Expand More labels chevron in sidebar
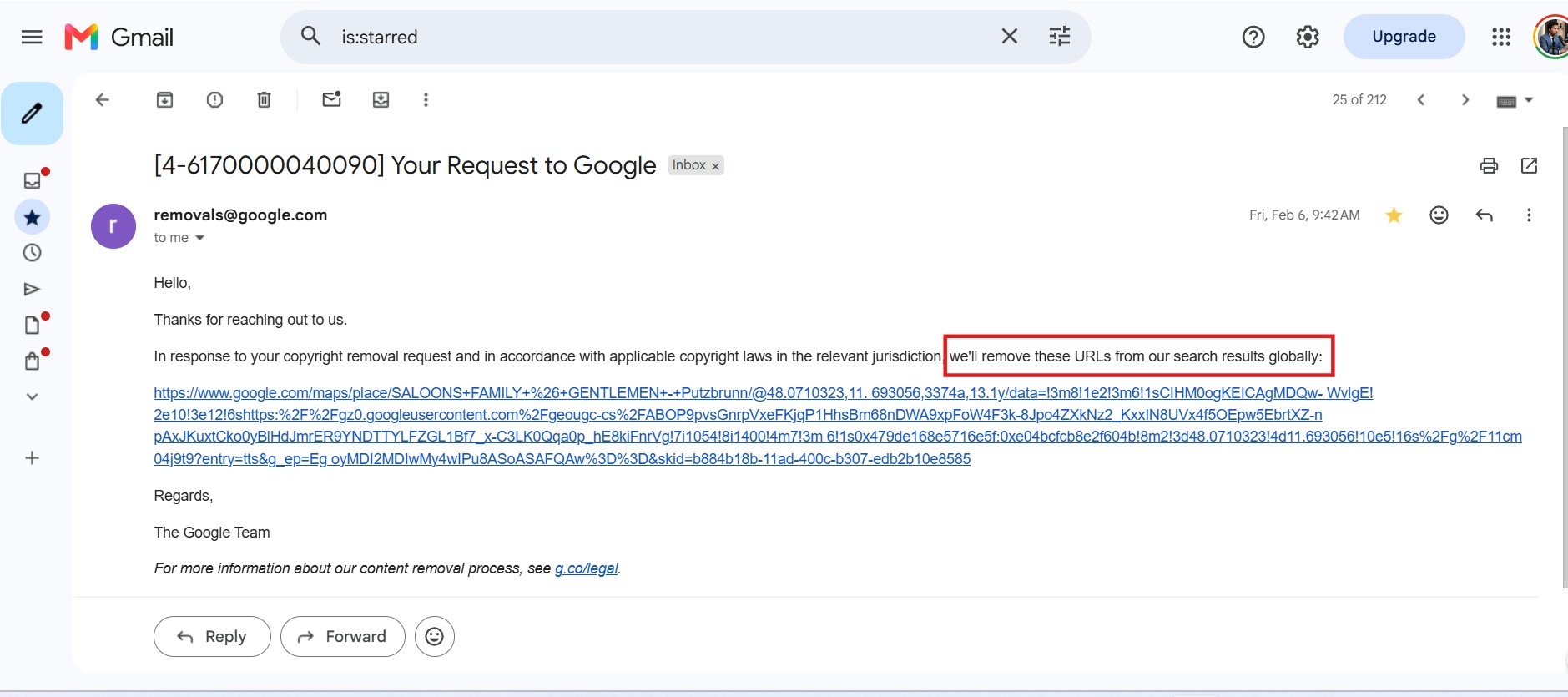The image size is (1568, 697). [32, 396]
